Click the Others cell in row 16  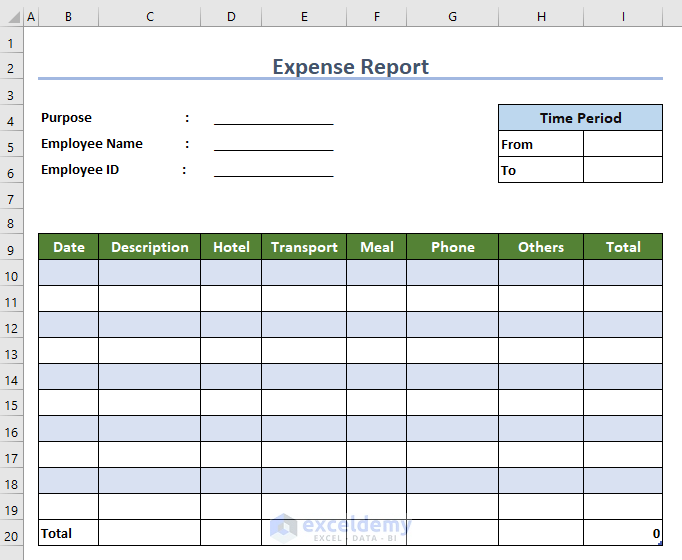point(541,429)
